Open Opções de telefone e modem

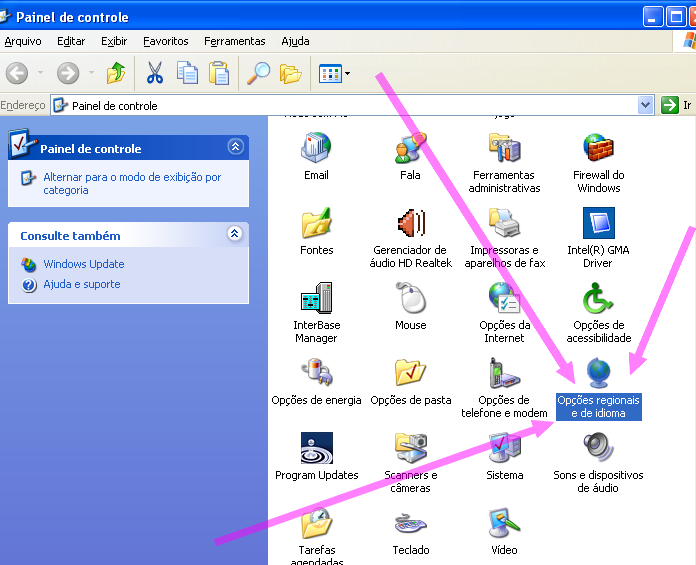504,372
